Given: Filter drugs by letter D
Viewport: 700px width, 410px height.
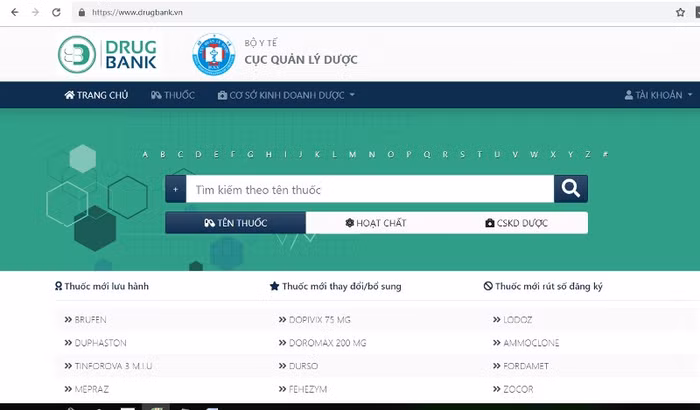Looking at the screenshot, I should point(198,155).
